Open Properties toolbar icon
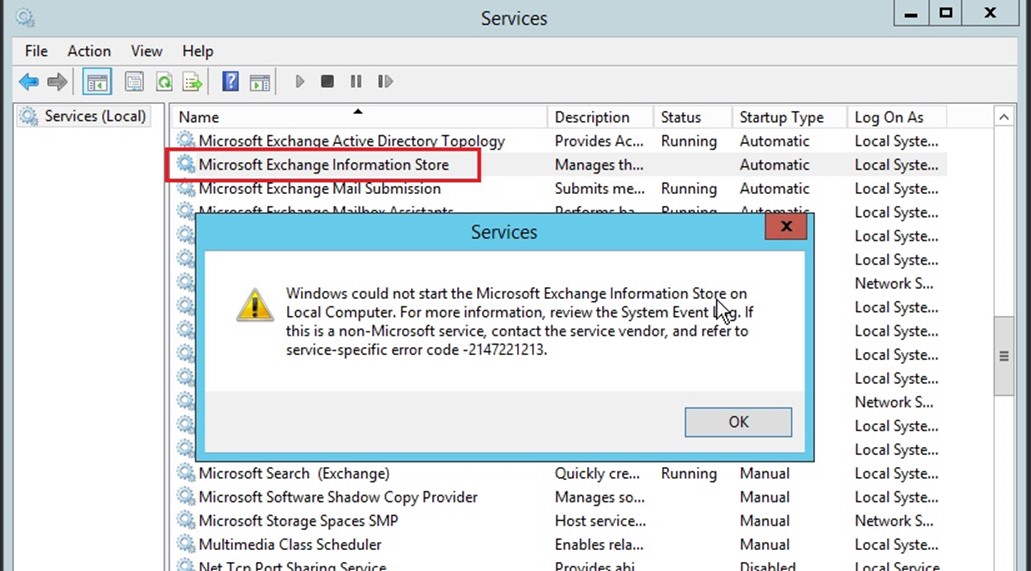 [x=134, y=82]
